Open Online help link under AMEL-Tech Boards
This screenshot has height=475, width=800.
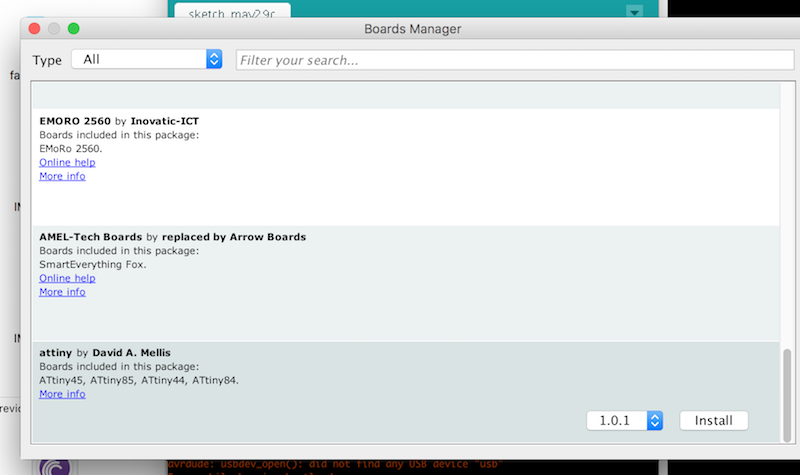(x=67, y=278)
